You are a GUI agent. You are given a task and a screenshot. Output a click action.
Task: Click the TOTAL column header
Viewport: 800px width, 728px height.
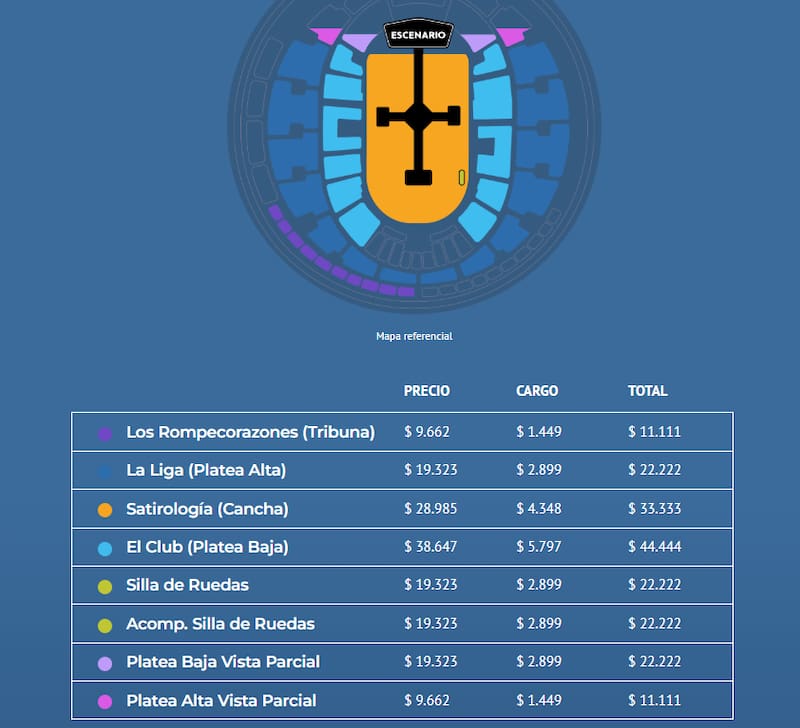tap(647, 391)
